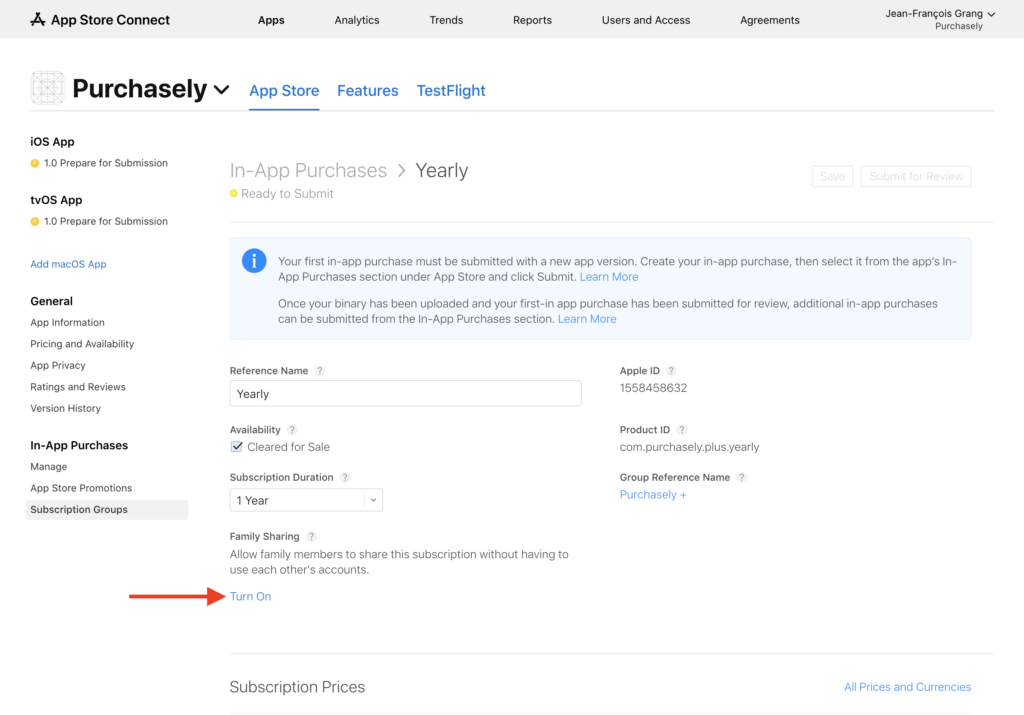1024x715 pixels.
Task: Open Manage under In-App Purchases
Action: pos(48,467)
